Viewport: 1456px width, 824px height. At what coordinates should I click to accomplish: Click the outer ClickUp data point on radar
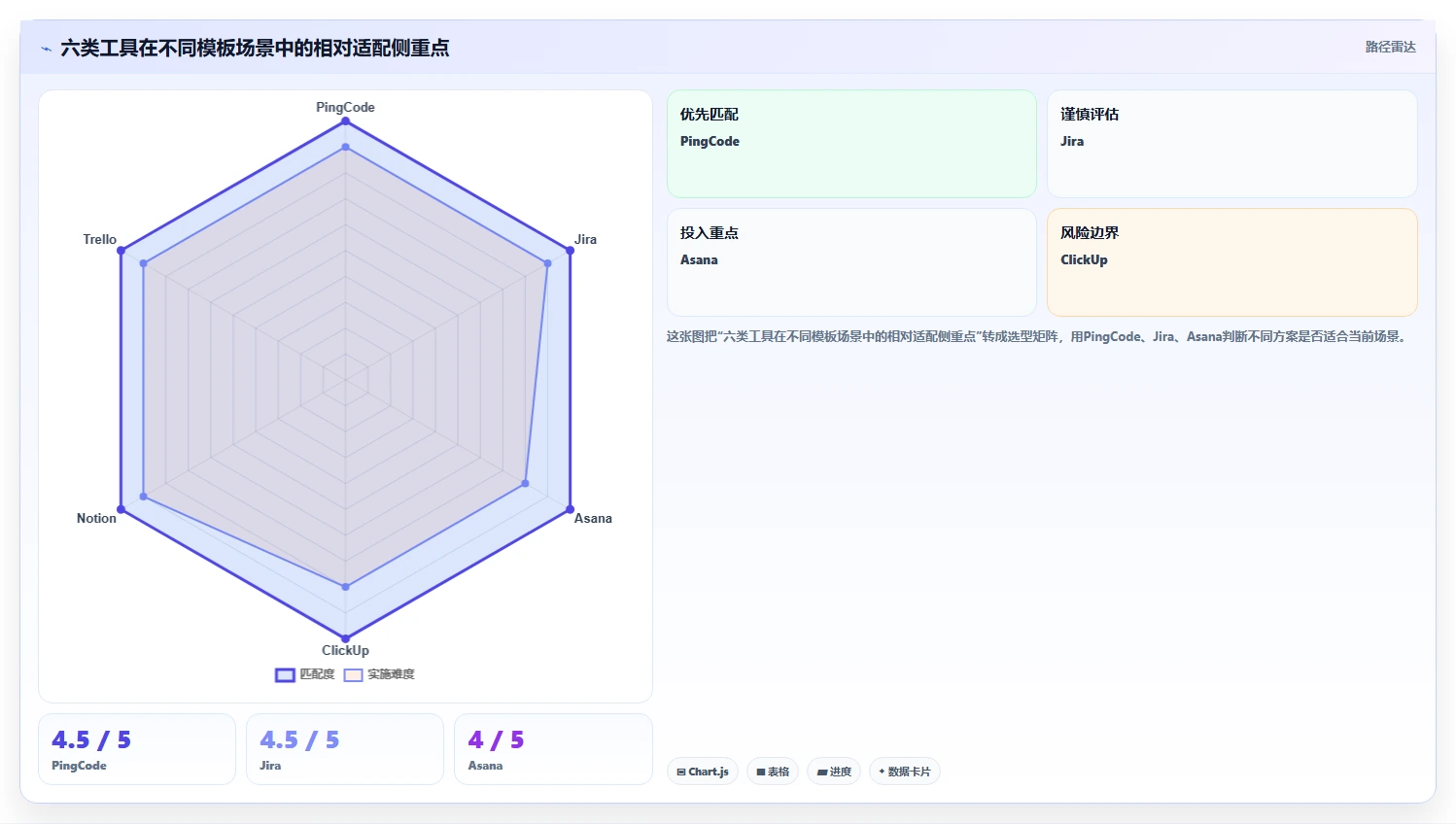pos(345,638)
